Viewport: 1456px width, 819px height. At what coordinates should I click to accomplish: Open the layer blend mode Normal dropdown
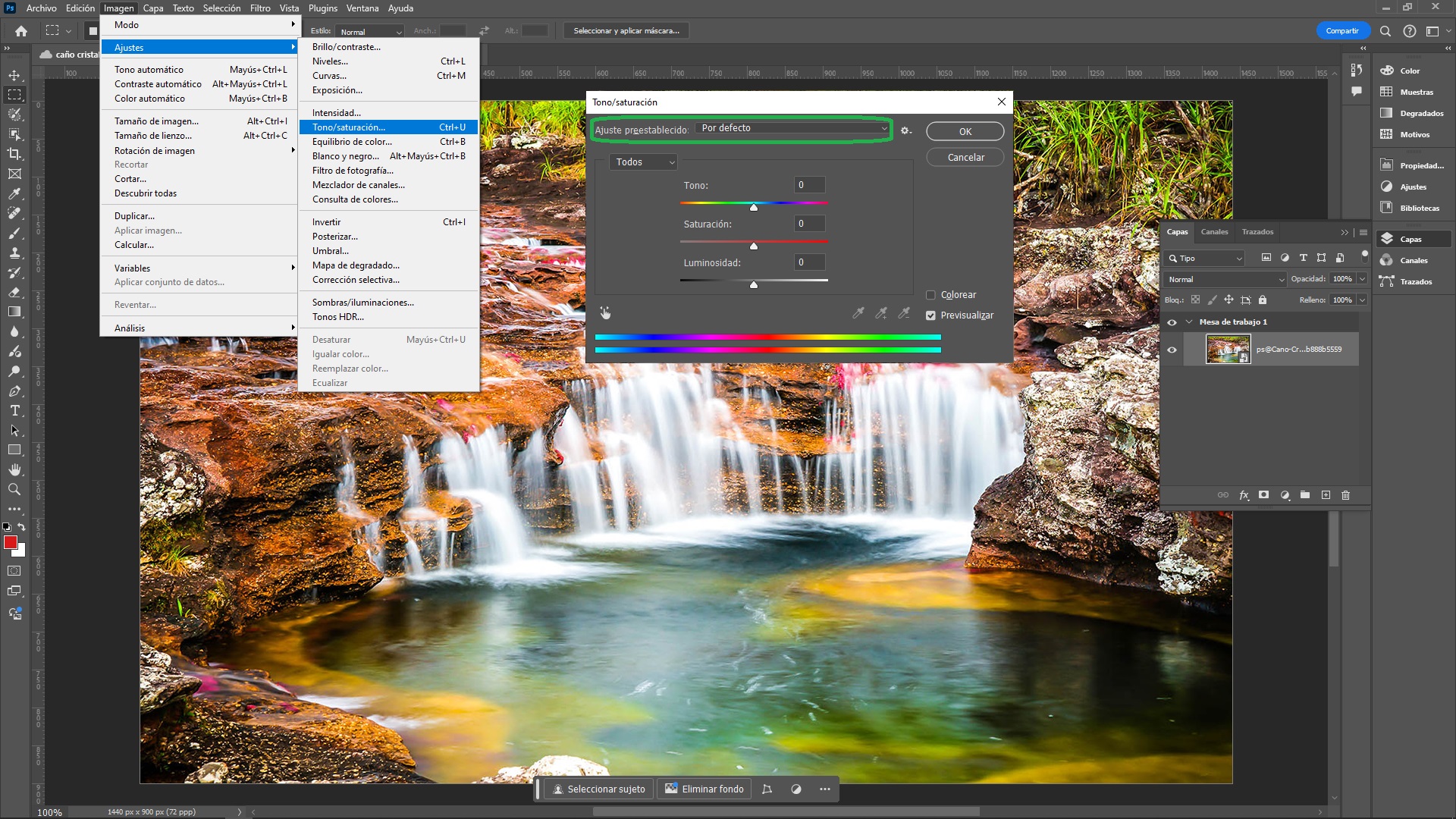[1225, 279]
